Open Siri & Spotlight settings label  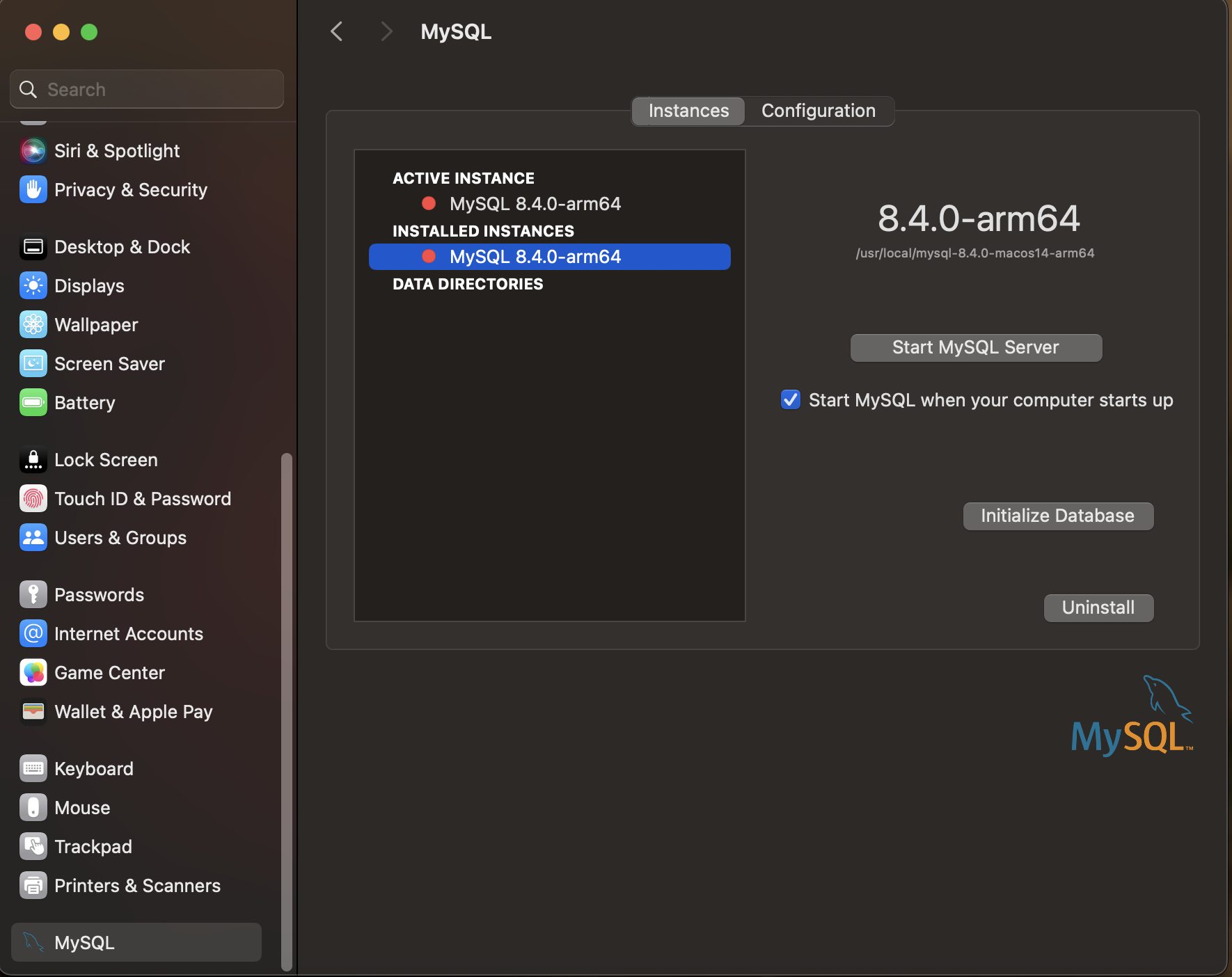point(117,151)
